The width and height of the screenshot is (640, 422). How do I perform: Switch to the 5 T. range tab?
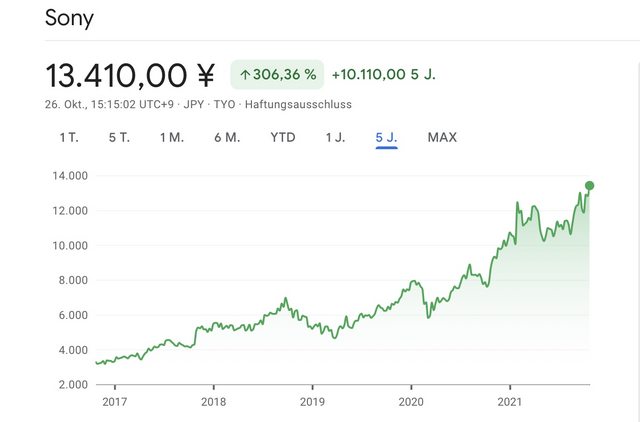pyautogui.click(x=119, y=138)
